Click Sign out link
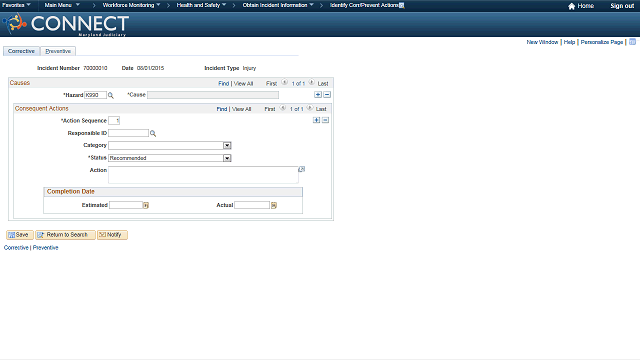Viewport: 640px width, 360px height. click(x=622, y=6)
